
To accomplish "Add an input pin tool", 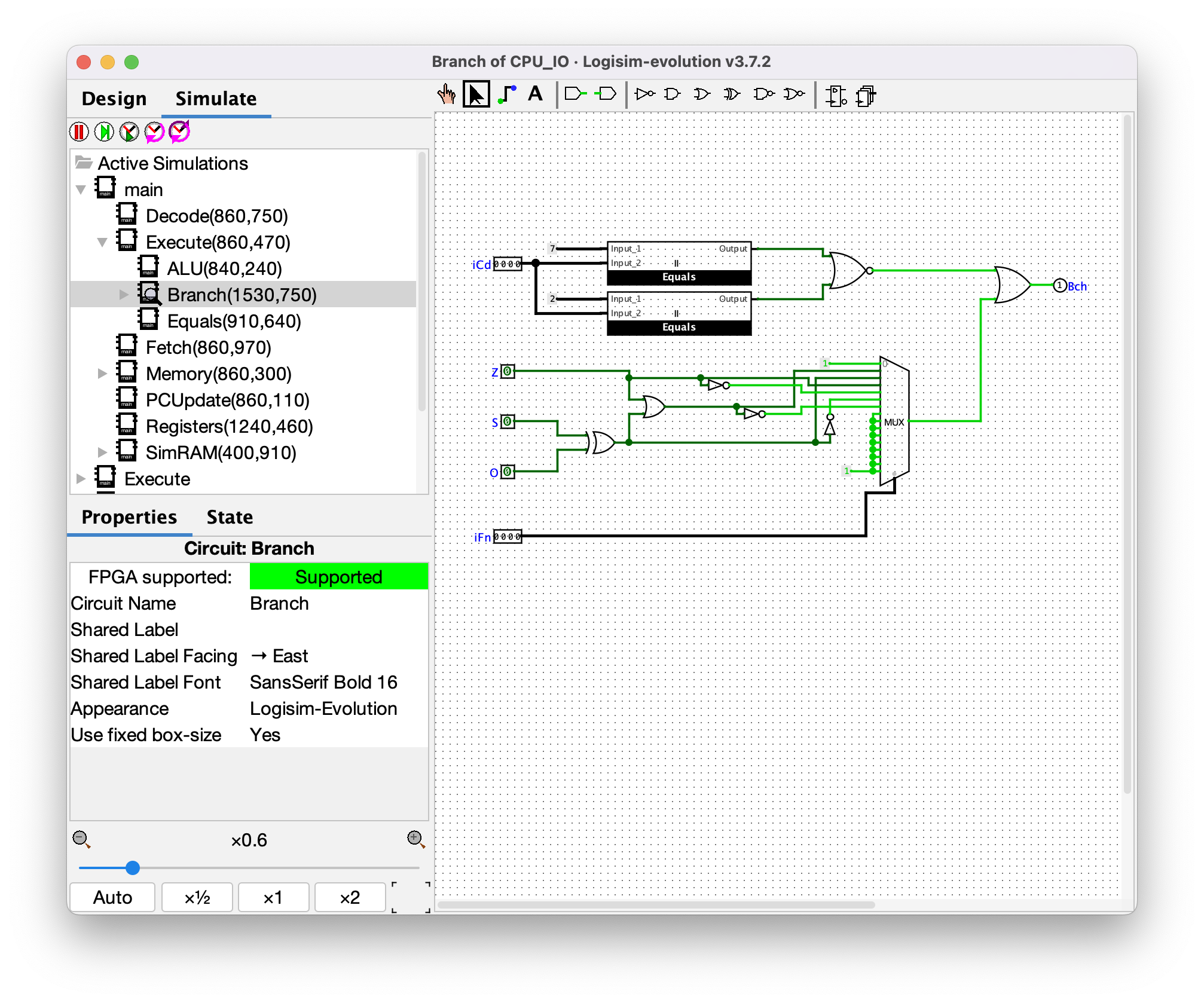I will click(x=576, y=94).
